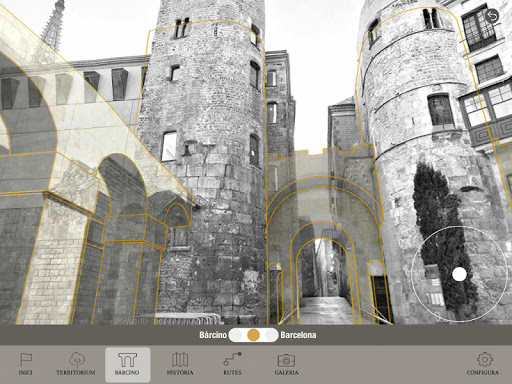
Task: Select the Bàrcino aqueduct tab
Action: pos(128,365)
